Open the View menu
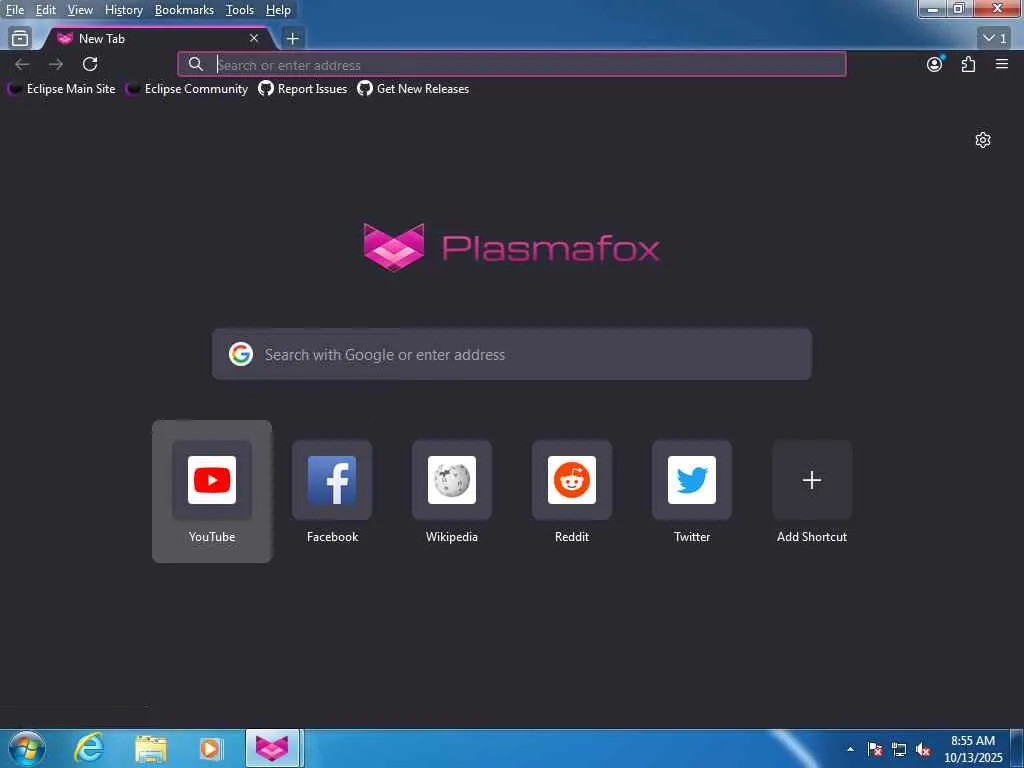The image size is (1024, 768). tap(80, 10)
